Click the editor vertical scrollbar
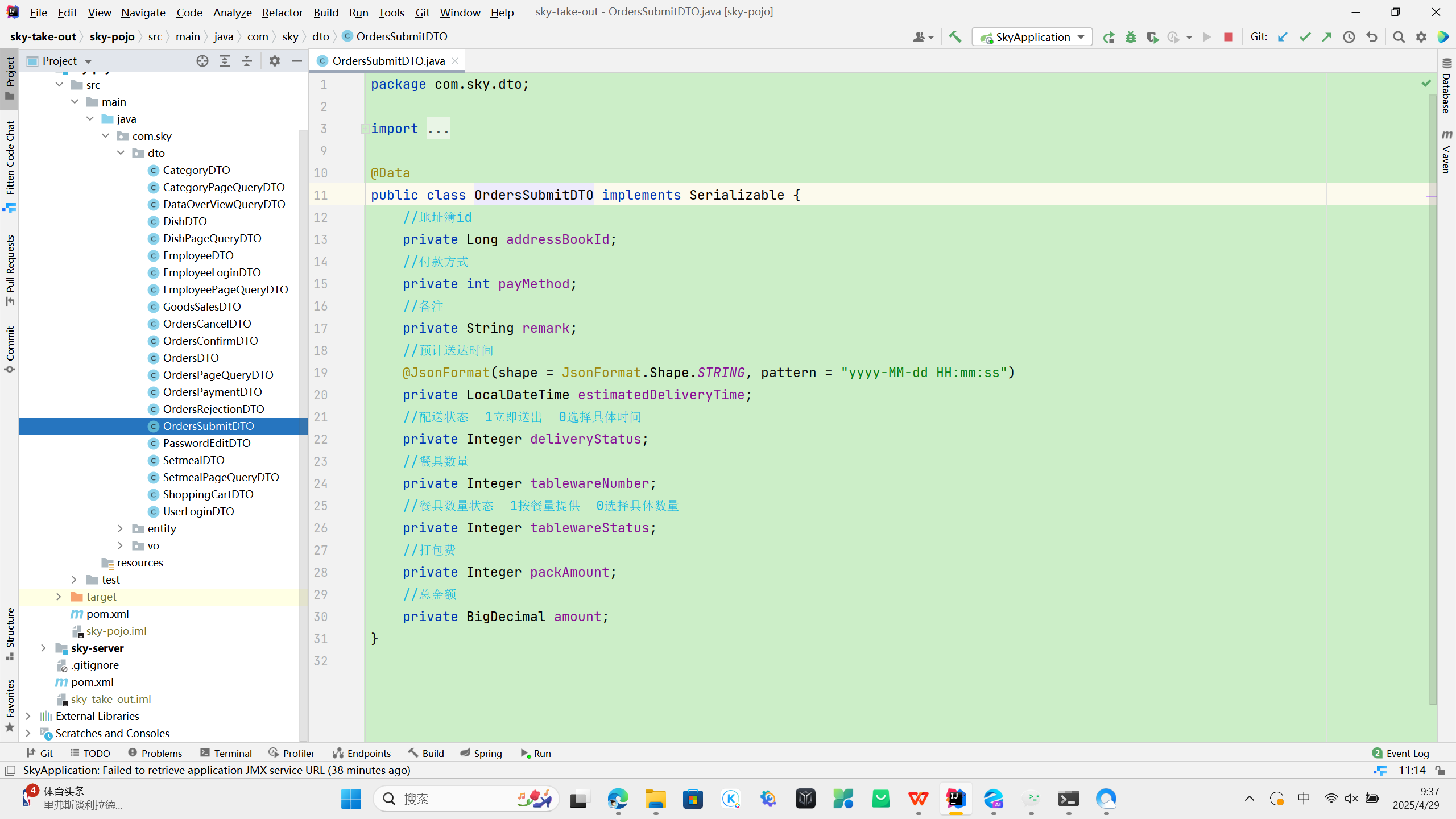Screen dimensions: 1456x819 coord(1432,398)
